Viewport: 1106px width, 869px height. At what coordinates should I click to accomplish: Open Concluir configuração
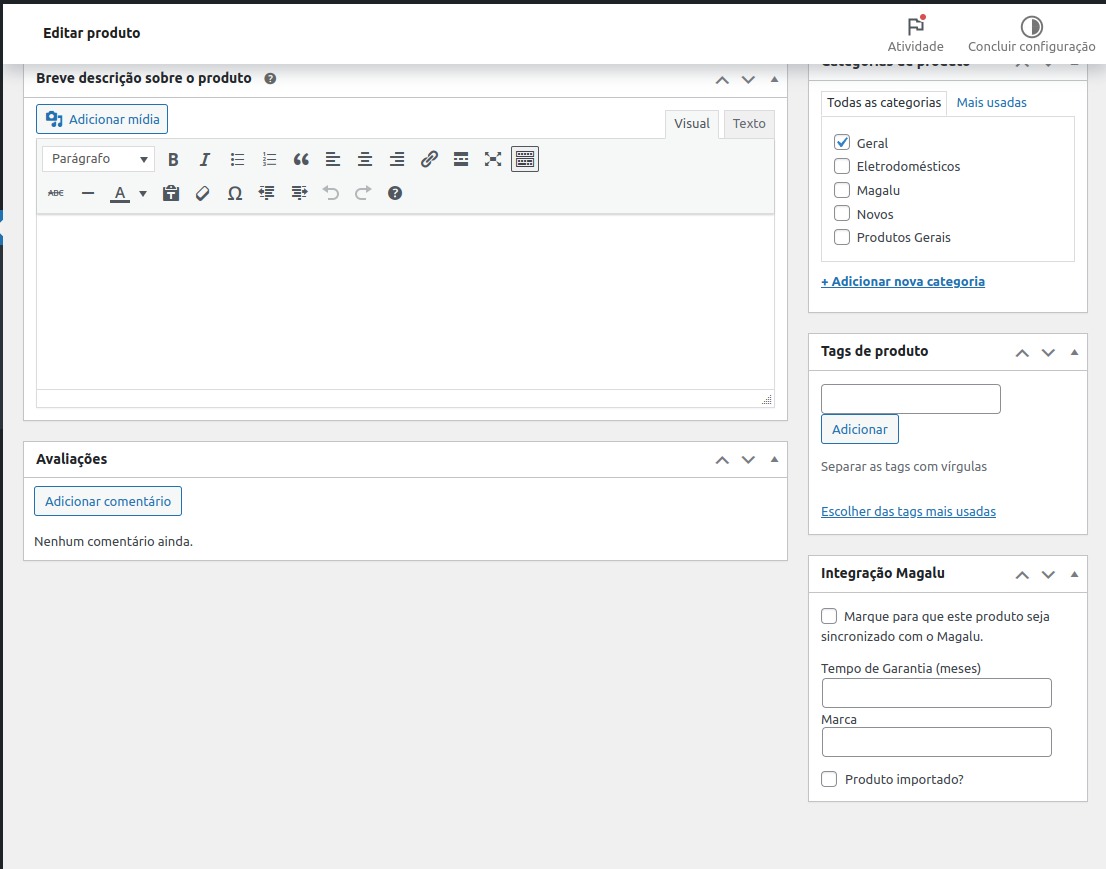click(x=1031, y=34)
